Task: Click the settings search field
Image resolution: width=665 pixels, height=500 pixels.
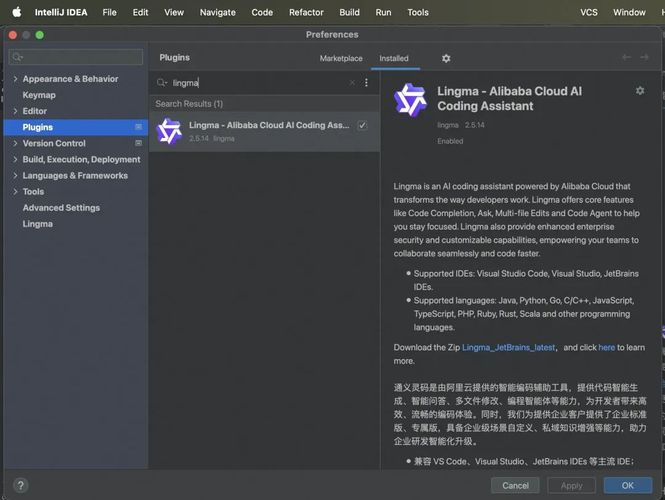Action: [x=76, y=57]
